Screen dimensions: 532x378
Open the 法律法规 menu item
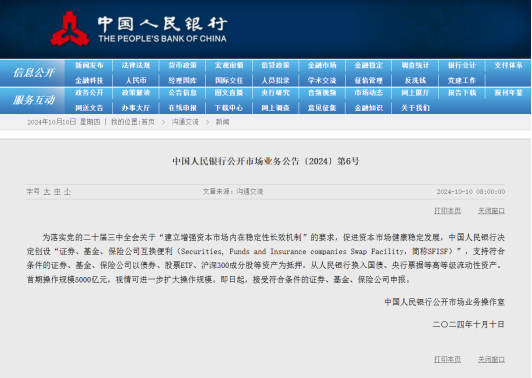pos(136,65)
